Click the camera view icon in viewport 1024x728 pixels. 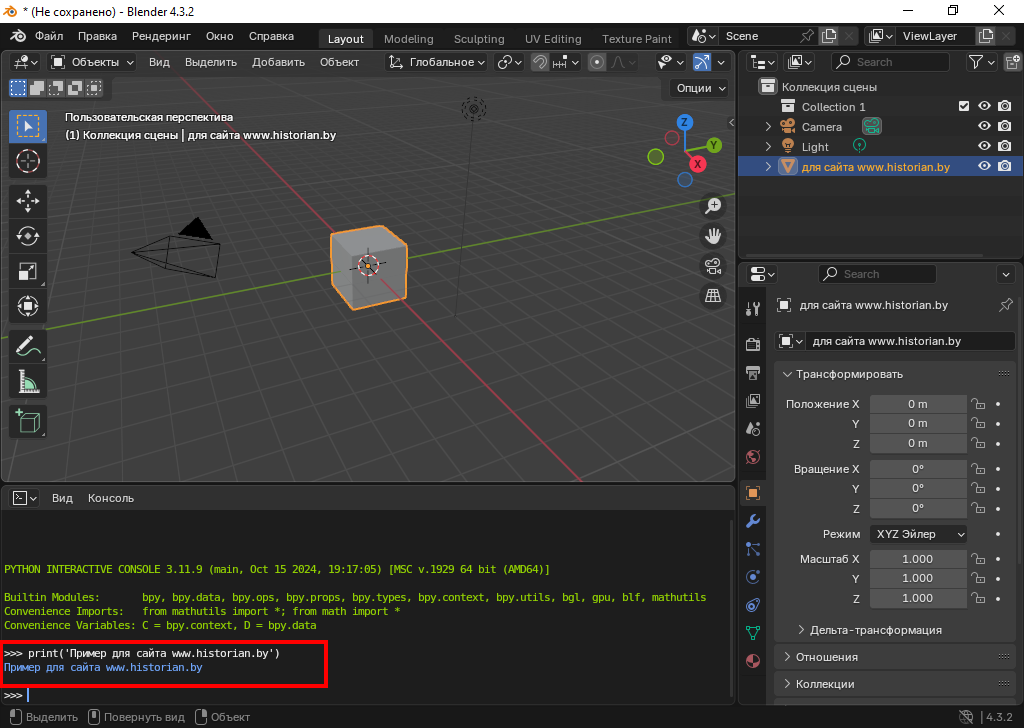point(713,266)
